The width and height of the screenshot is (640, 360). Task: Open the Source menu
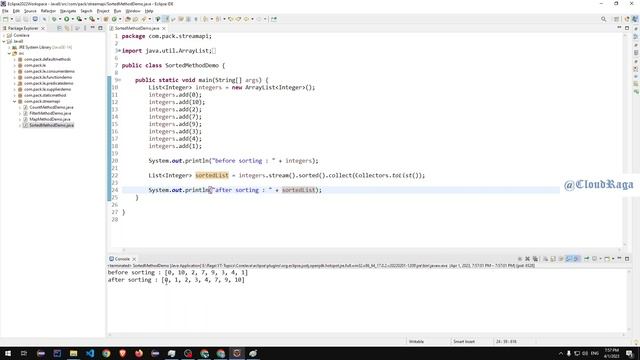click(x=30, y=11)
